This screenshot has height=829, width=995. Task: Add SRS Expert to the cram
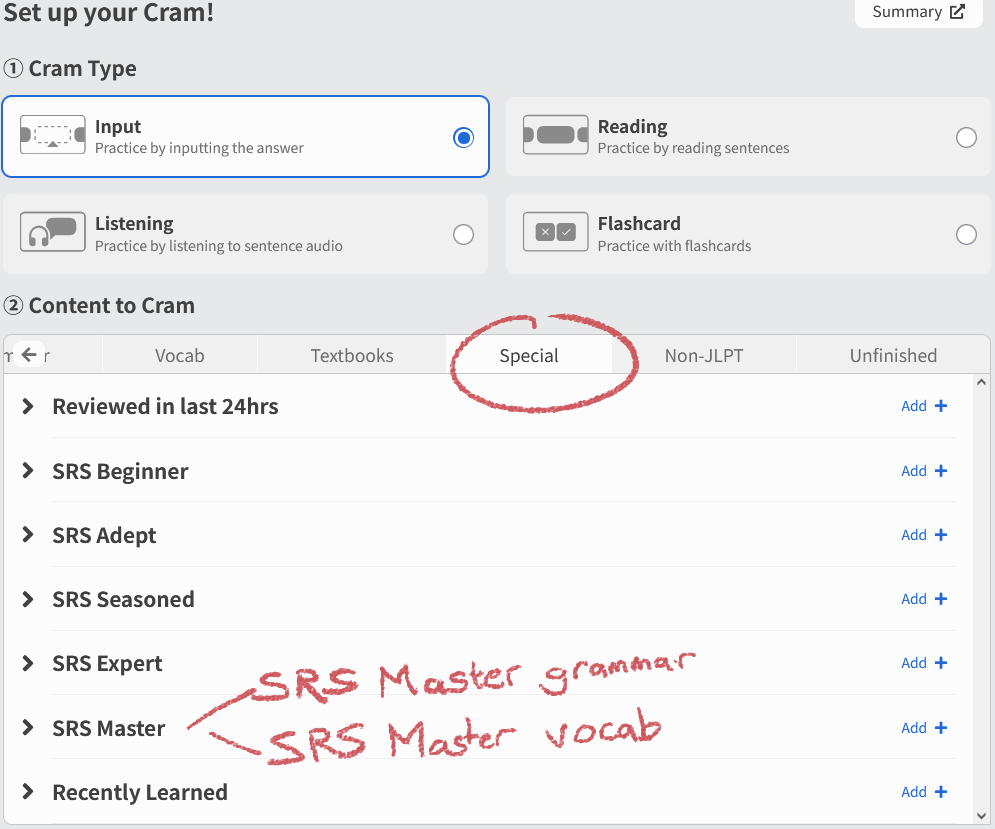[x=923, y=663]
